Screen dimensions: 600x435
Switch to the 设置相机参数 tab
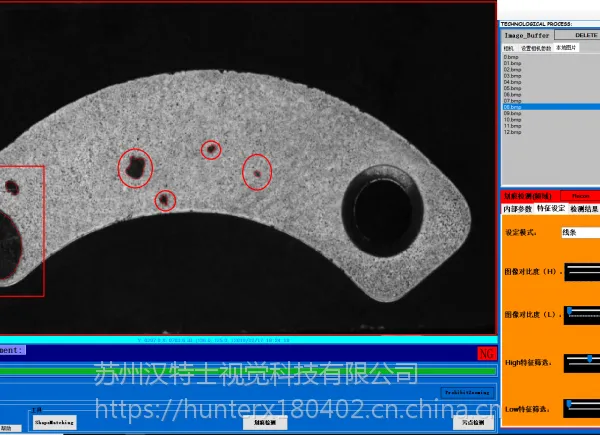[536, 48]
